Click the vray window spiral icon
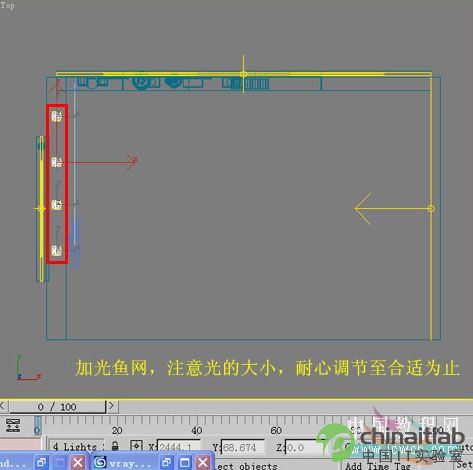The width and height of the screenshot is (473, 470). [100, 462]
